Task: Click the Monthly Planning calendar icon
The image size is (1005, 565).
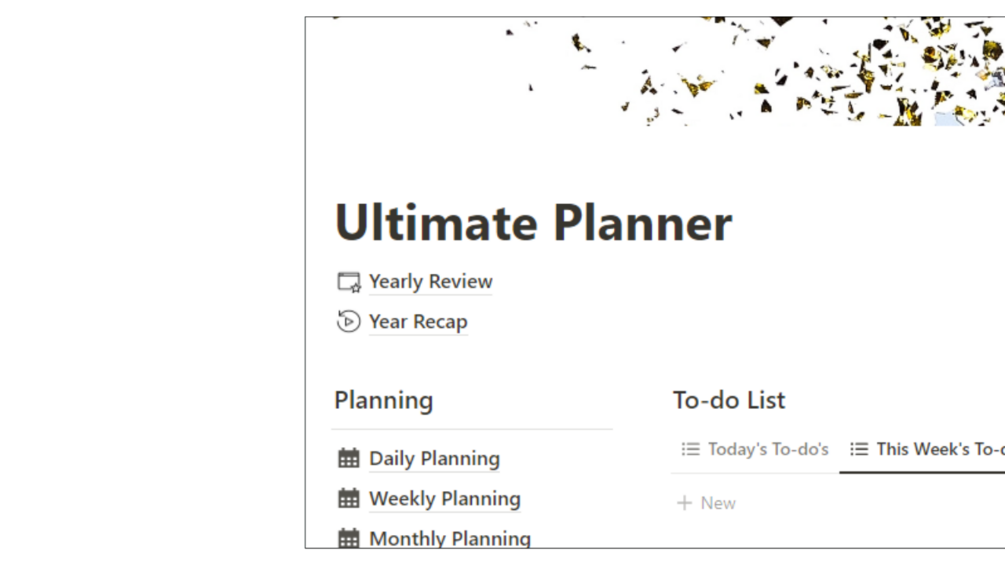Action: [348, 538]
